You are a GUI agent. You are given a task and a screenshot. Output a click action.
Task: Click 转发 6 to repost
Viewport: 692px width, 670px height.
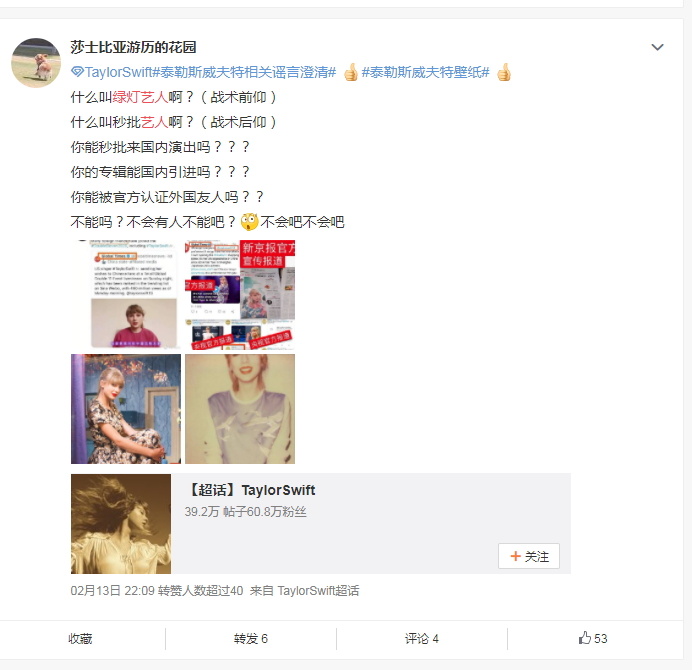pos(251,639)
